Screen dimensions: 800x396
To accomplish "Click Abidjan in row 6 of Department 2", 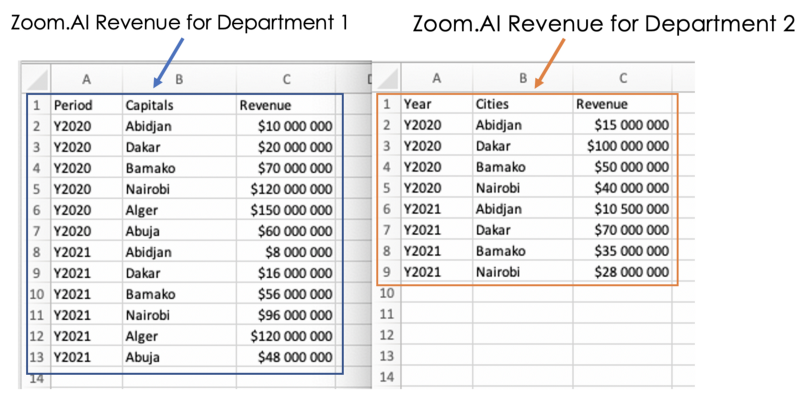I will tap(522, 209).
